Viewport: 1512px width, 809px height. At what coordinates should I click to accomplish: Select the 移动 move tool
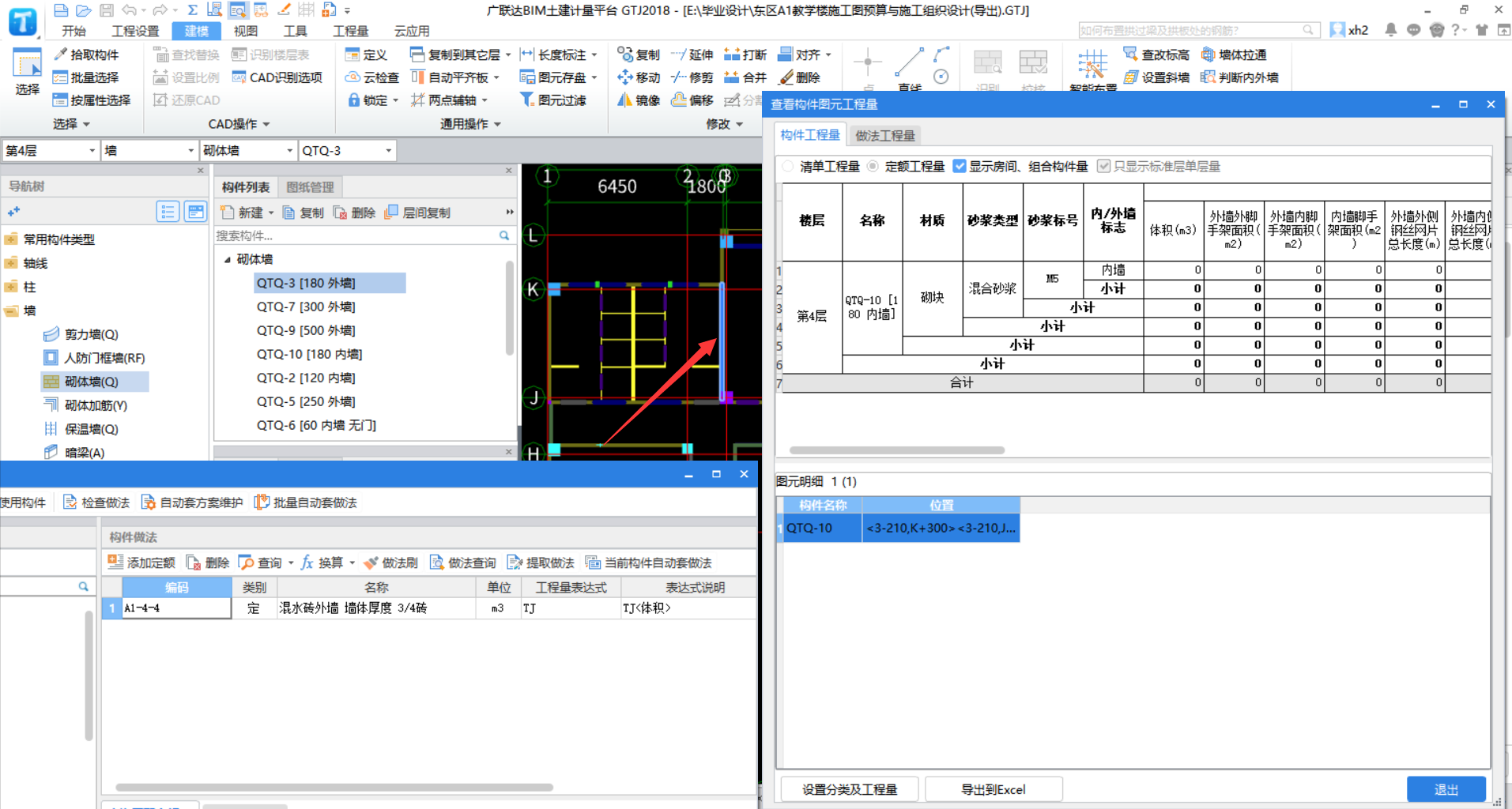coord(639,77)
